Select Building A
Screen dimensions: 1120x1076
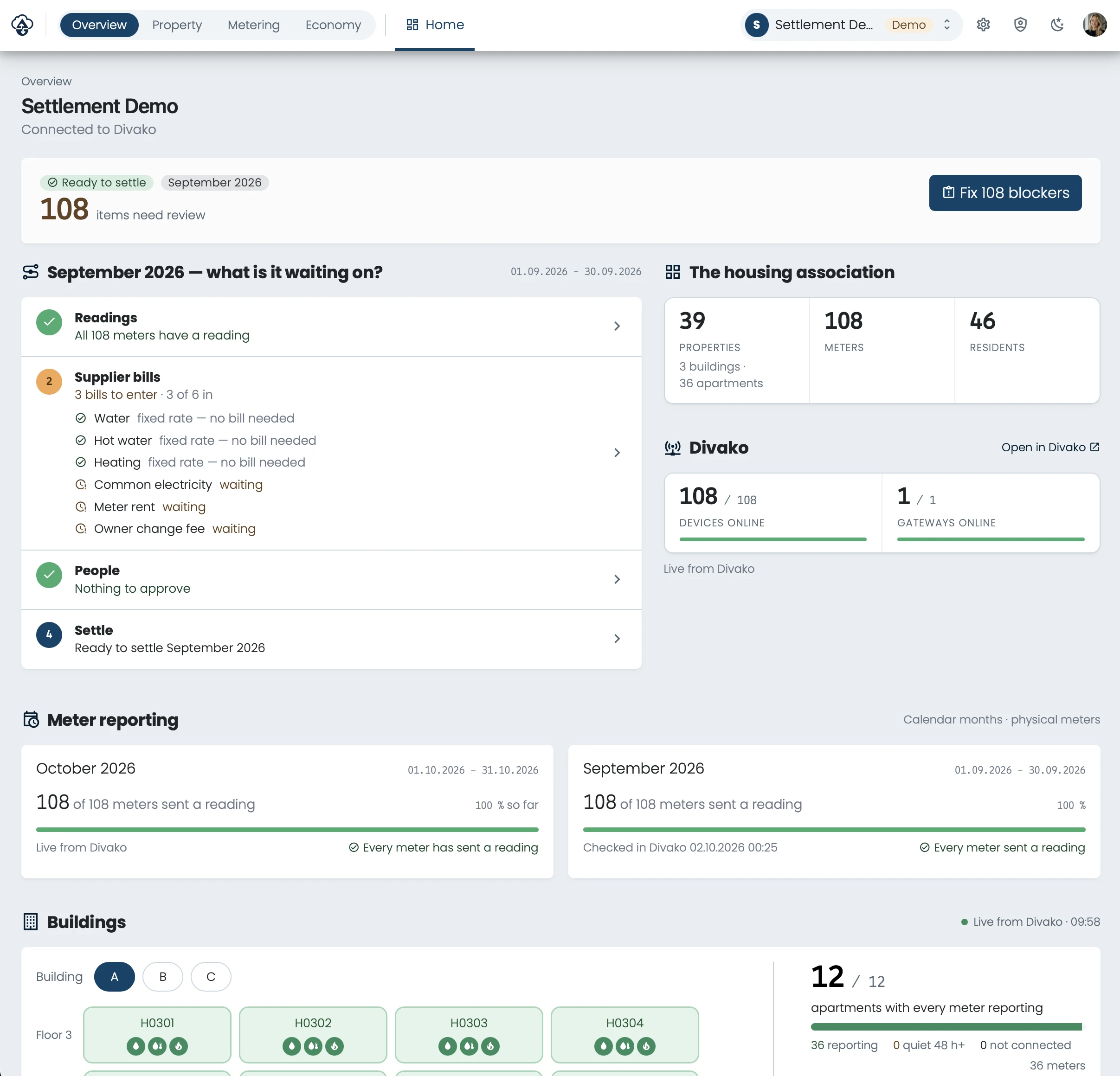point(114,977)
